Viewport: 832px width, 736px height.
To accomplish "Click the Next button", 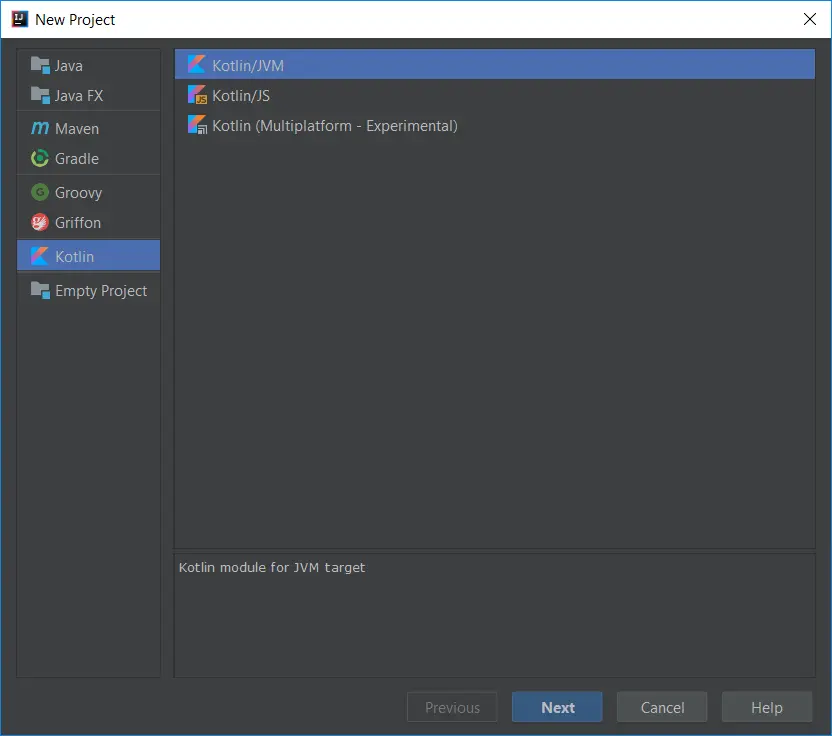I will [x=557, y=707].
